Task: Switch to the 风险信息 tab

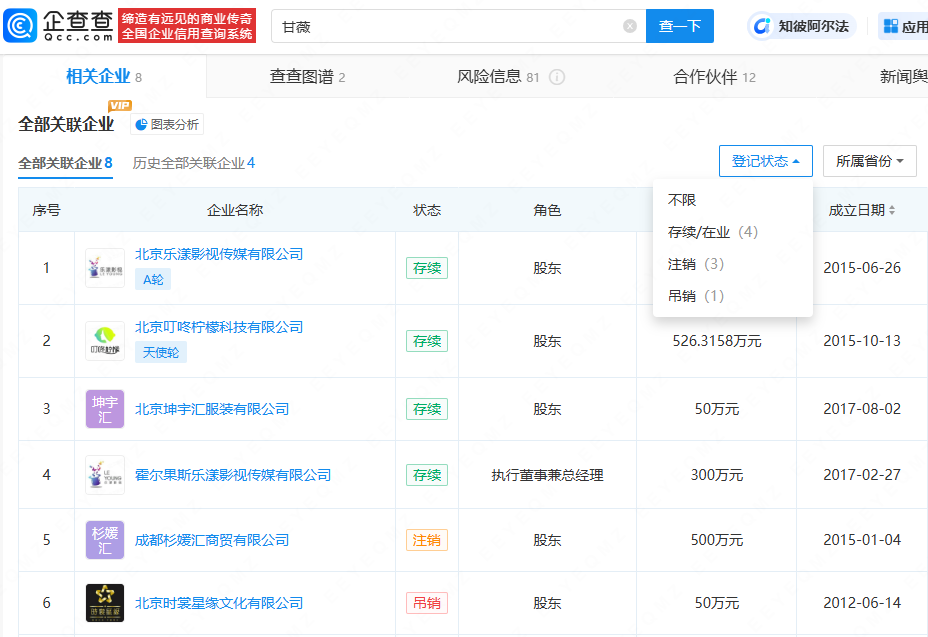Action: tap(498, 77)
